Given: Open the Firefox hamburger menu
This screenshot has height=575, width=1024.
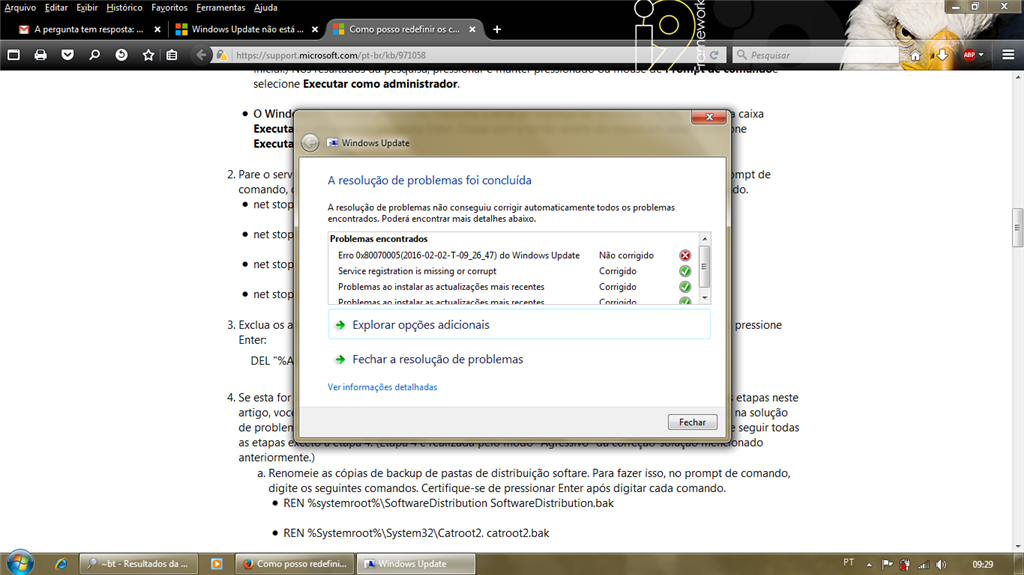Looking at the screenshot, I should click(x=1008, y=55).
